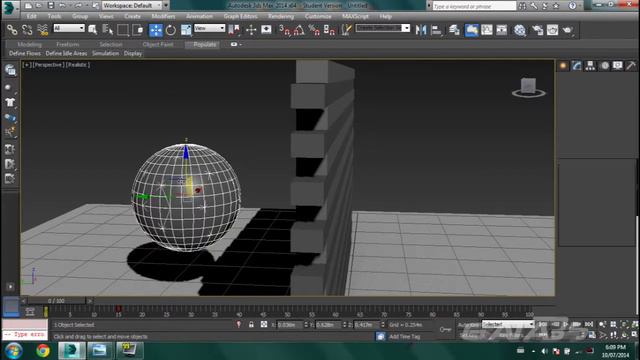Click the Use Pivot Point Center icon
This screenshot has height=360, width=640.
234,30
